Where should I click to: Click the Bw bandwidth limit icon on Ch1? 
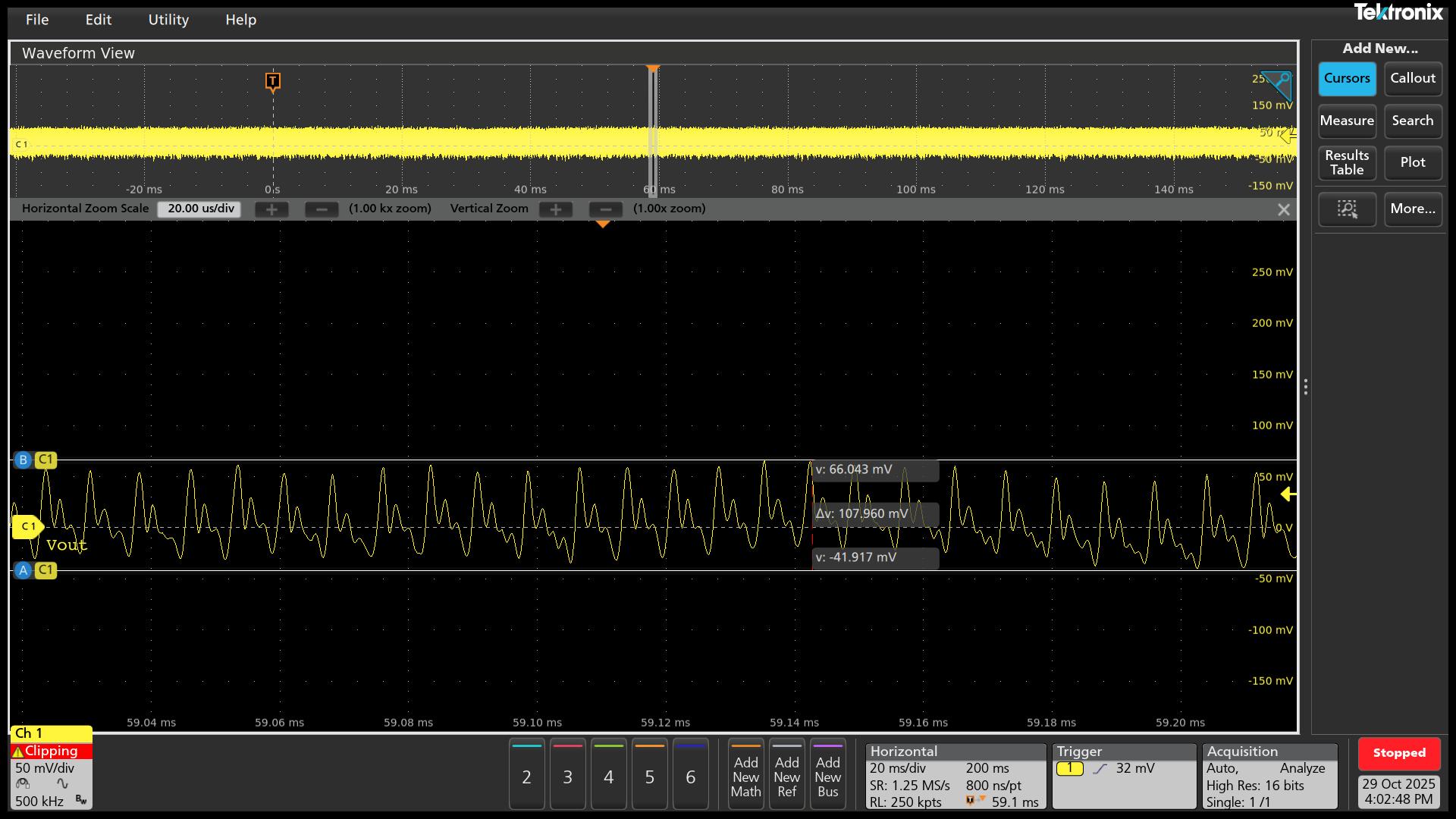click(x=80, y=800)
